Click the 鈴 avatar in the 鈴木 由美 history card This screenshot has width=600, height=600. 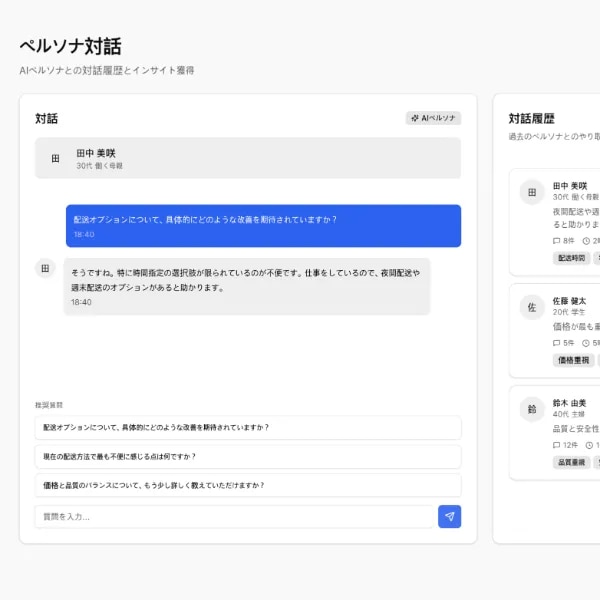532,409
